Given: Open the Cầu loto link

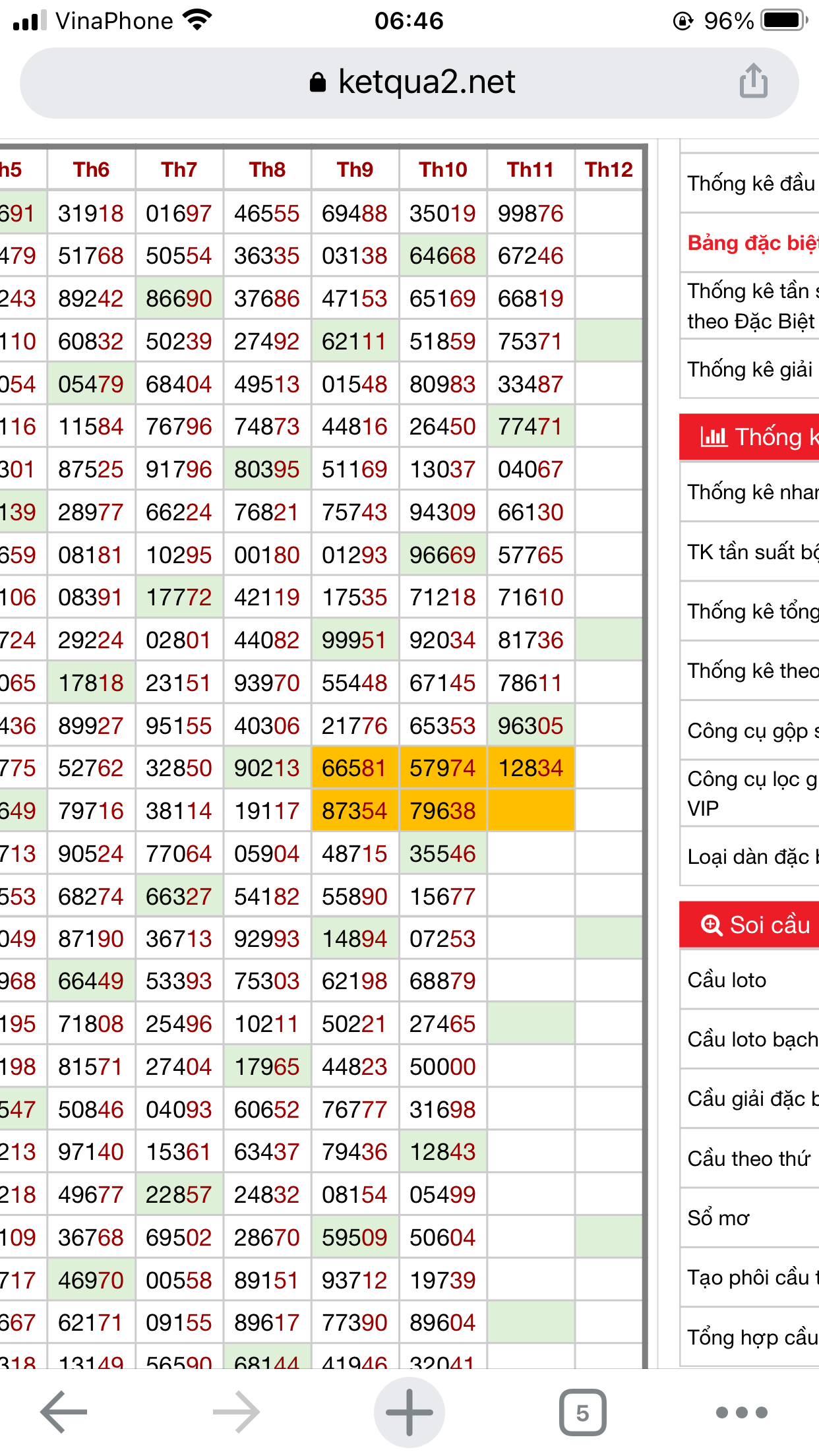Looking at the screenshot, I should (x=727, y=980).
